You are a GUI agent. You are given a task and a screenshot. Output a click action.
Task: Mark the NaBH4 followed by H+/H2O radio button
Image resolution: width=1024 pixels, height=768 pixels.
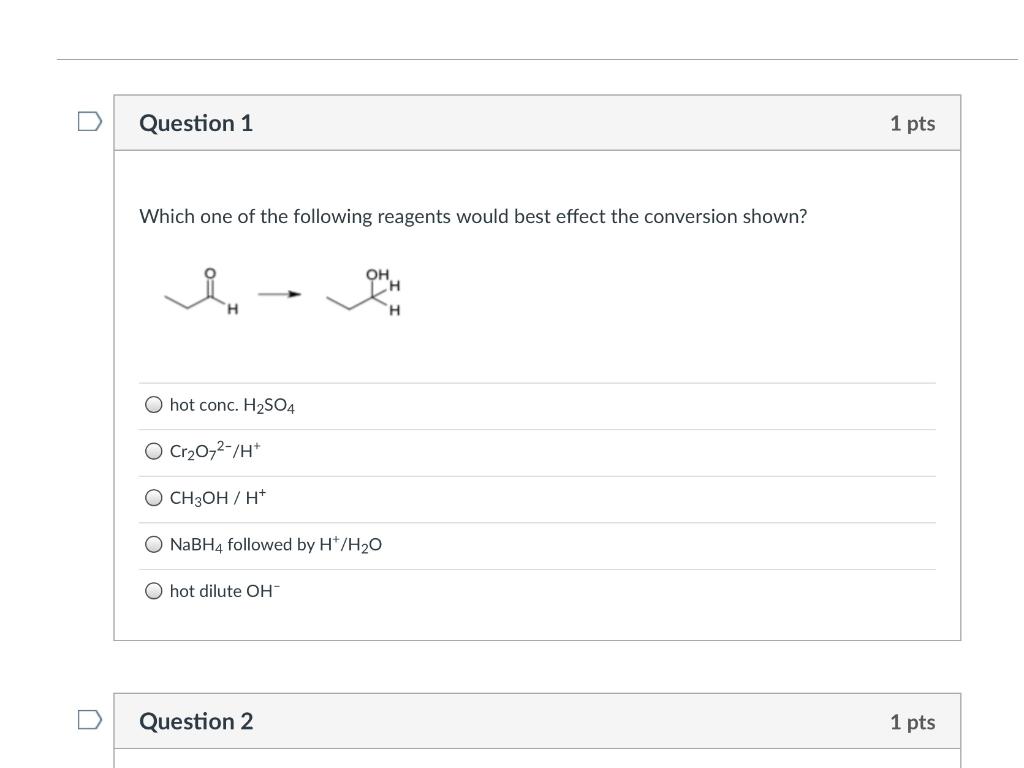tap(153, 544)
